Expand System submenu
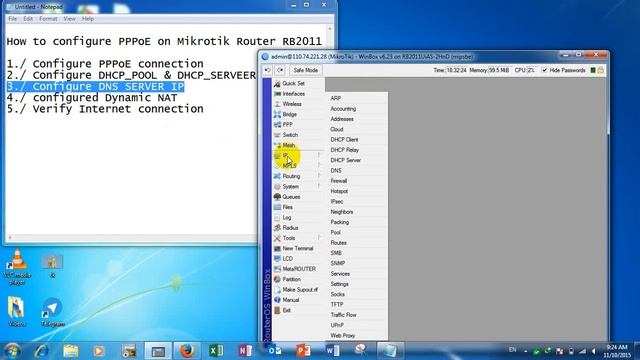 point(298,186)
